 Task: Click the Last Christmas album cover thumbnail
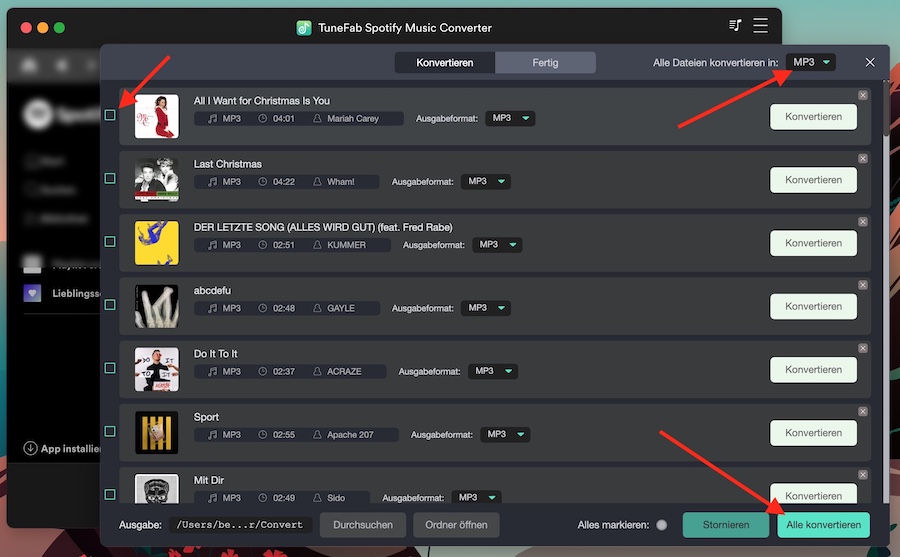point(157,180)
